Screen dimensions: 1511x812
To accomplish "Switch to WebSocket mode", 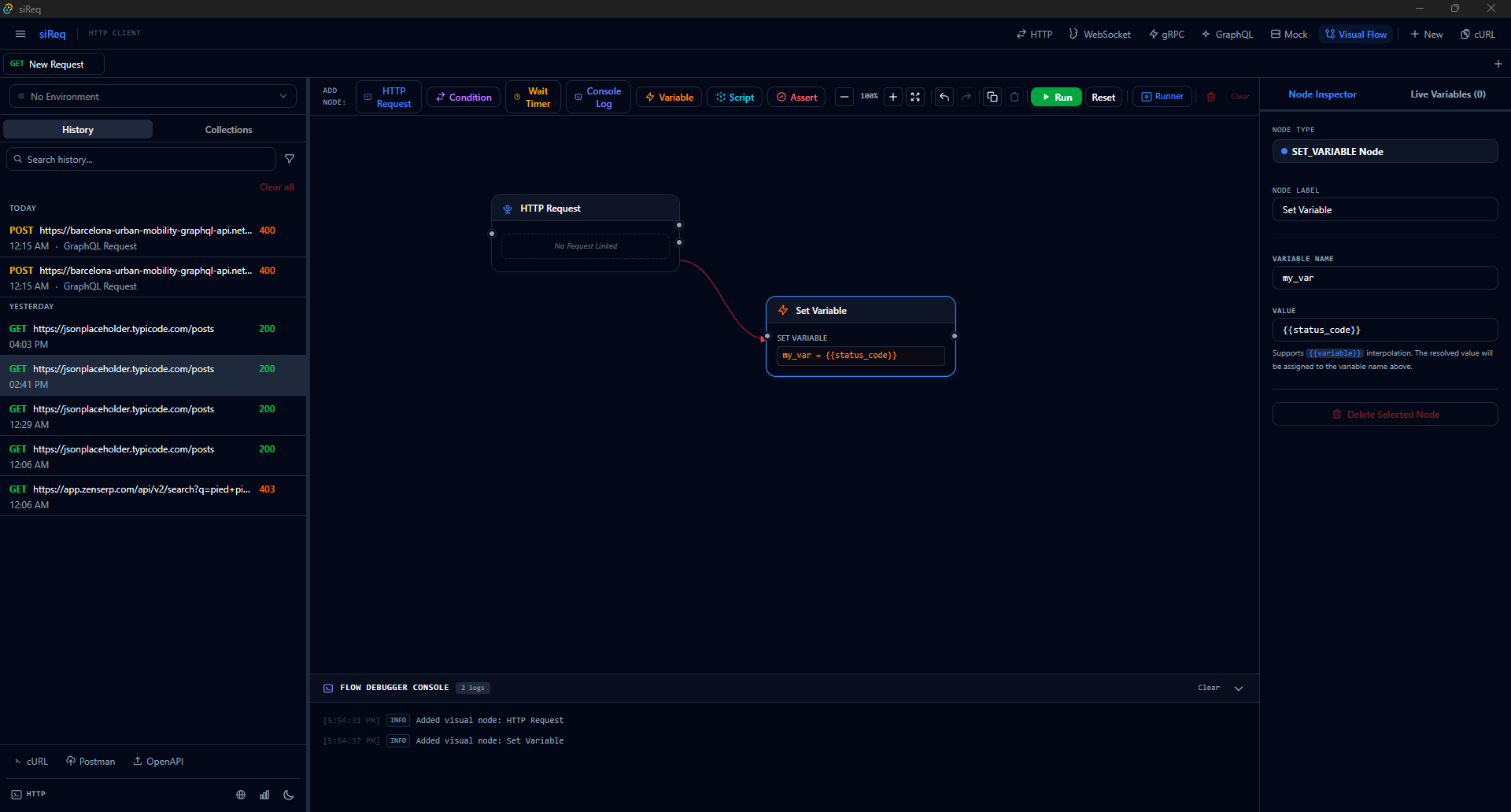I will point(1099,34).
